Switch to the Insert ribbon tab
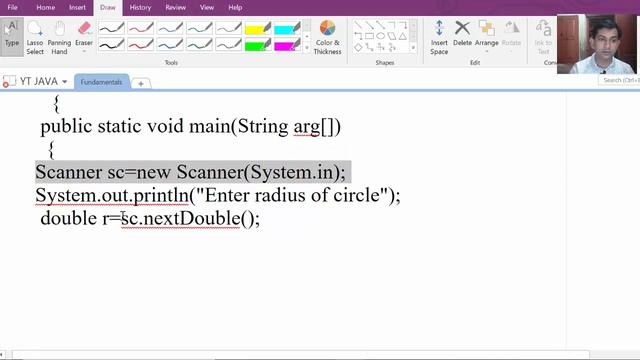 point(78,7)
